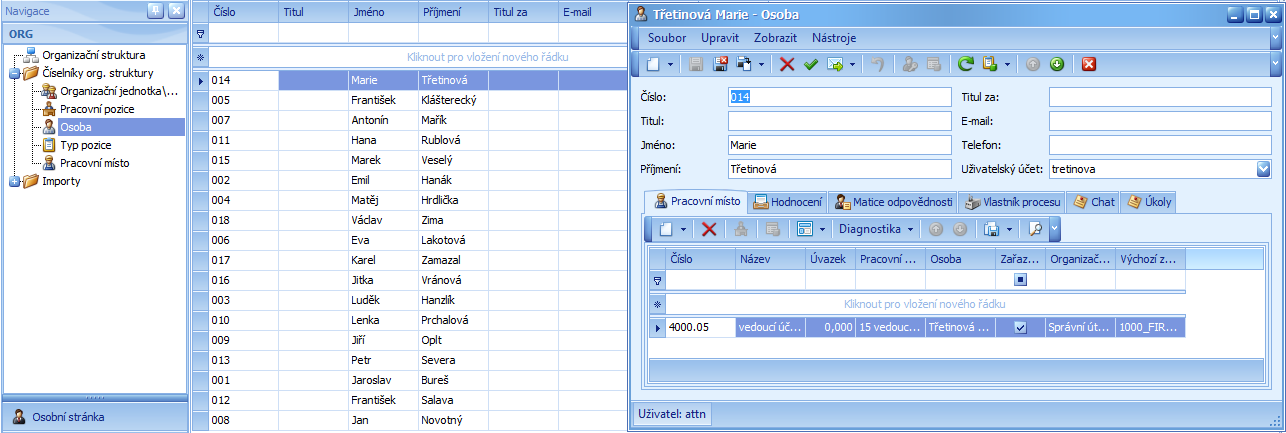Click the send envelope with arrow icon
Viewport: 1286px width, 433px height.
click(835, 64)
